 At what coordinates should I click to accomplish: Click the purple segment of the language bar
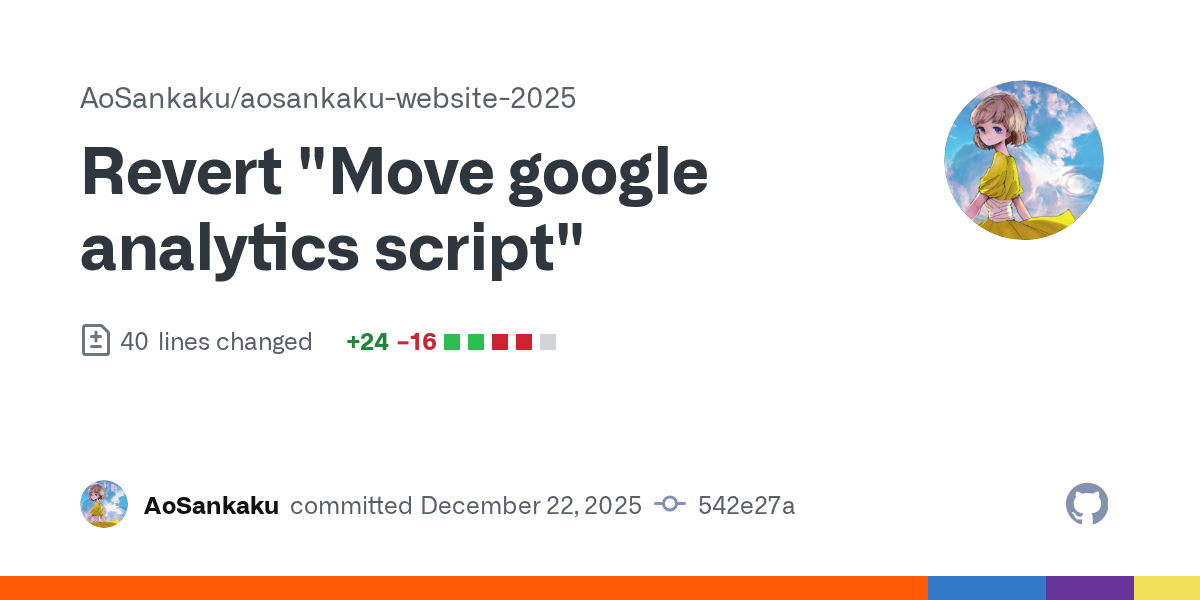click(1089, 588)
